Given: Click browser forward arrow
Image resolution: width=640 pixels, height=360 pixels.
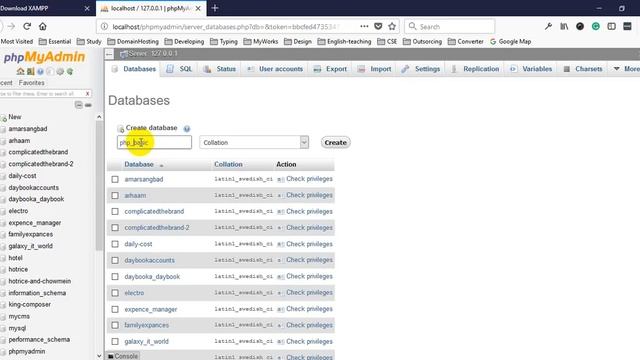Looking at the screenshot, I should [x=11, y=27].
